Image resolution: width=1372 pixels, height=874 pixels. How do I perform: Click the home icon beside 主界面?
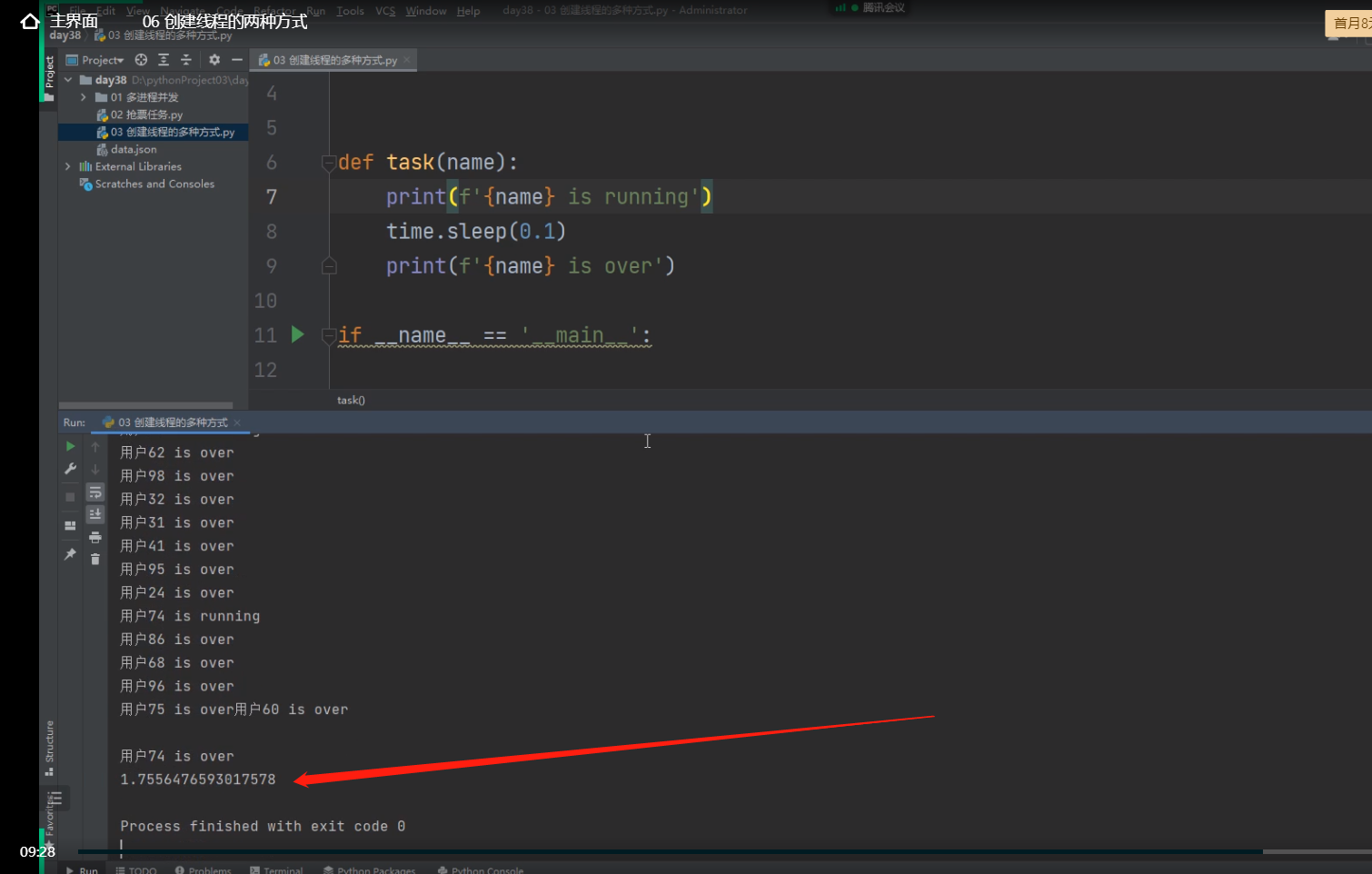(30, 21)
